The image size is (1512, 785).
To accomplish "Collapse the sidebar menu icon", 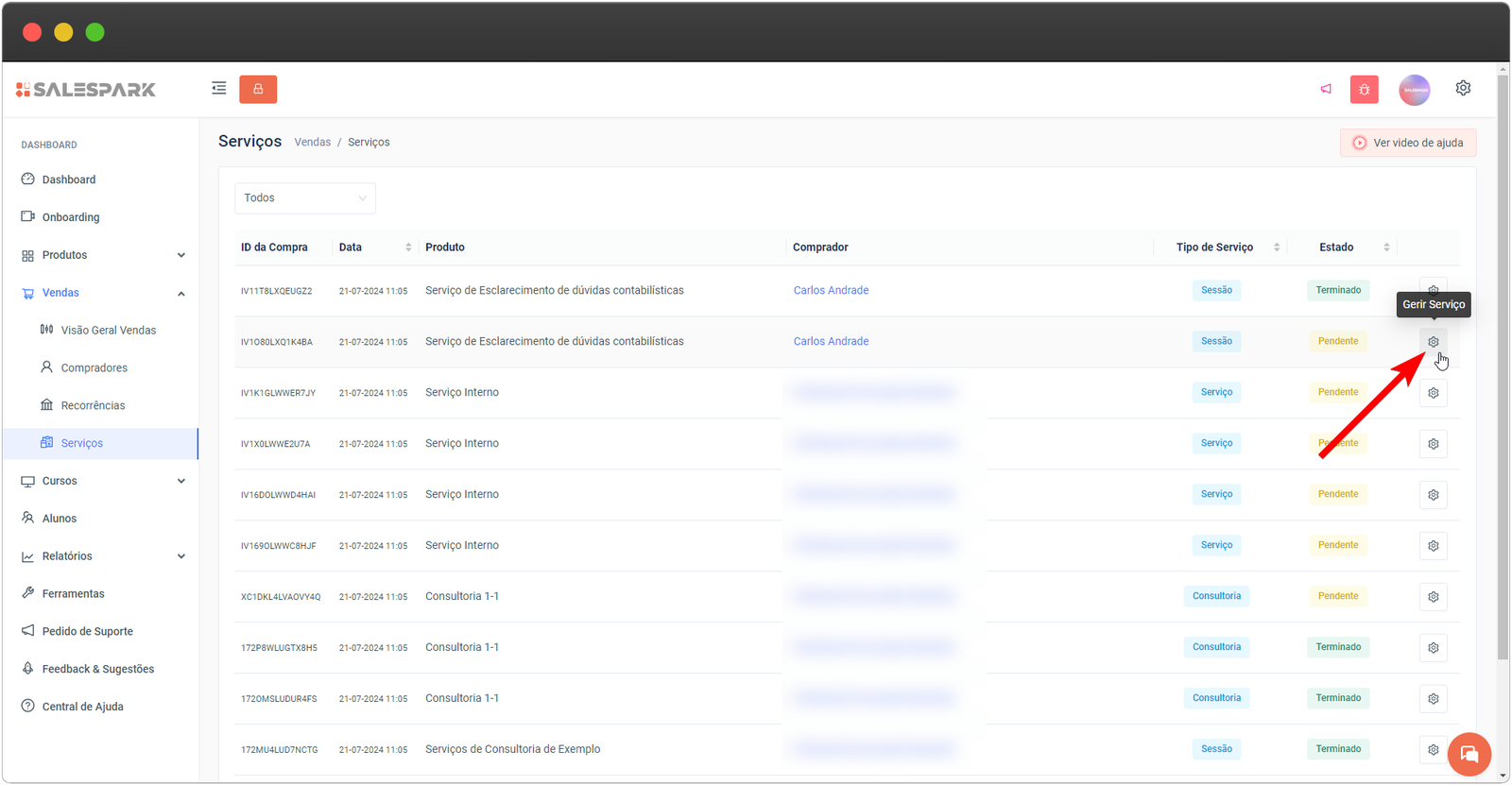I will pos(219,89).
